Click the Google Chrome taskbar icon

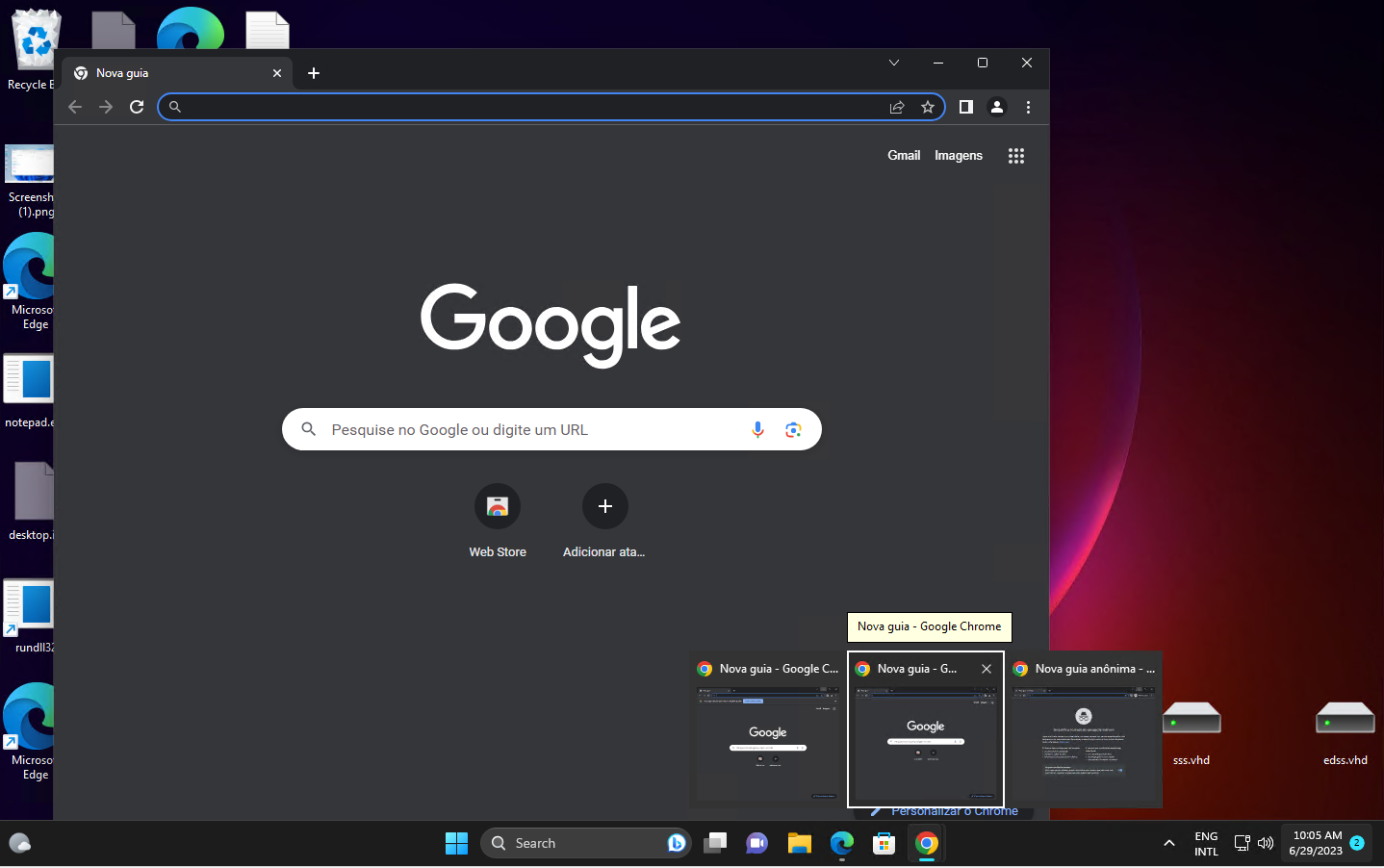(927, 844)
